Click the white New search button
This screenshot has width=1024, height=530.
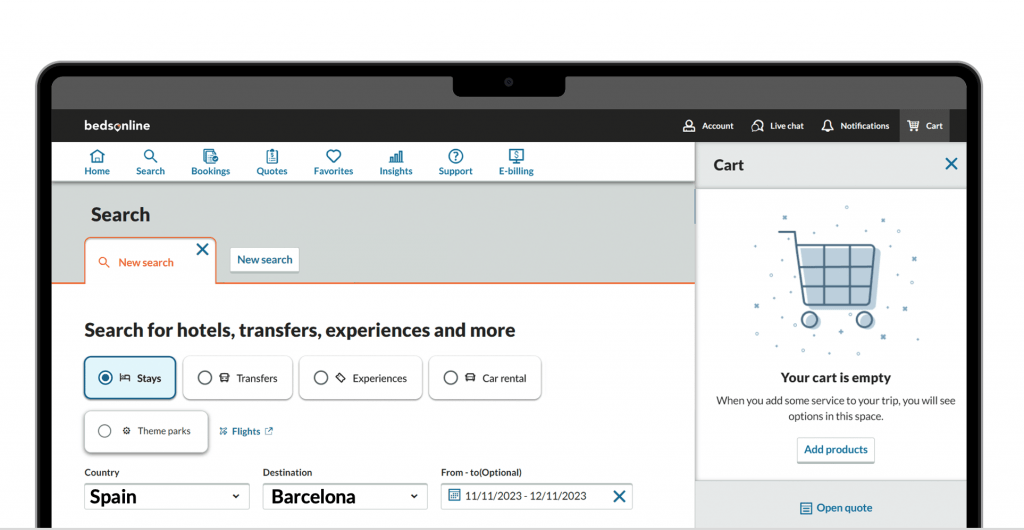[264, 260]
